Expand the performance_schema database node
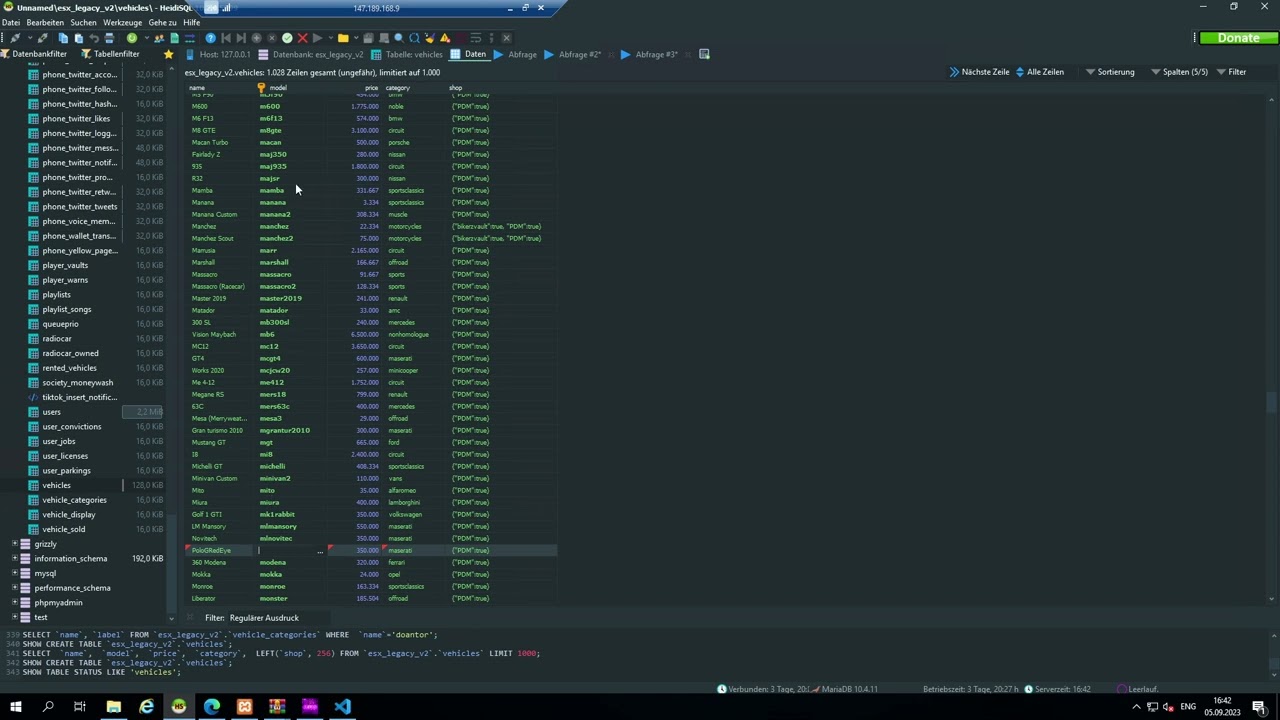Image resolution: width=1280 pixels, height=720 pixels. click(15, 588)
